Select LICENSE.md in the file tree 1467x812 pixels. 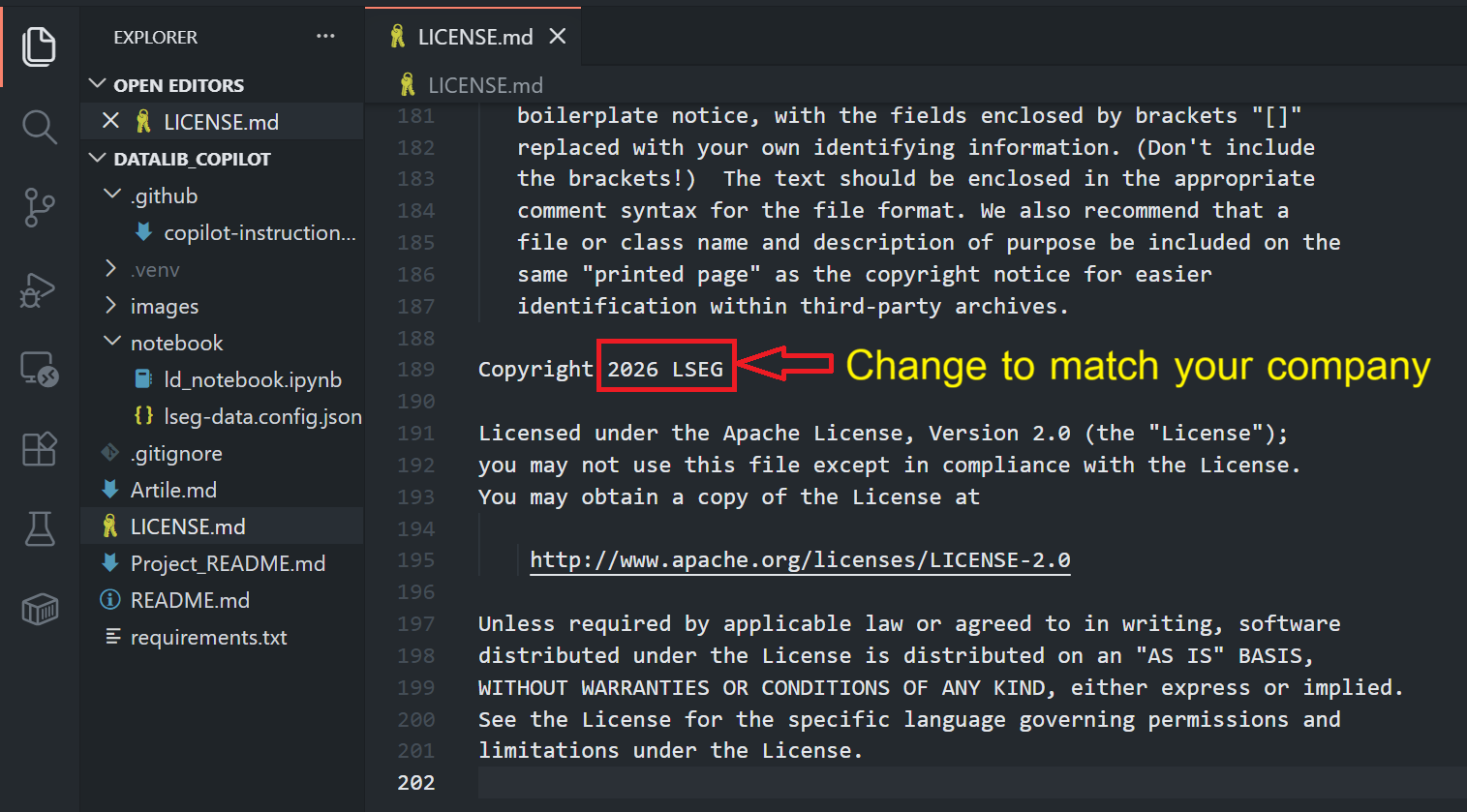(x=222, y=526)
